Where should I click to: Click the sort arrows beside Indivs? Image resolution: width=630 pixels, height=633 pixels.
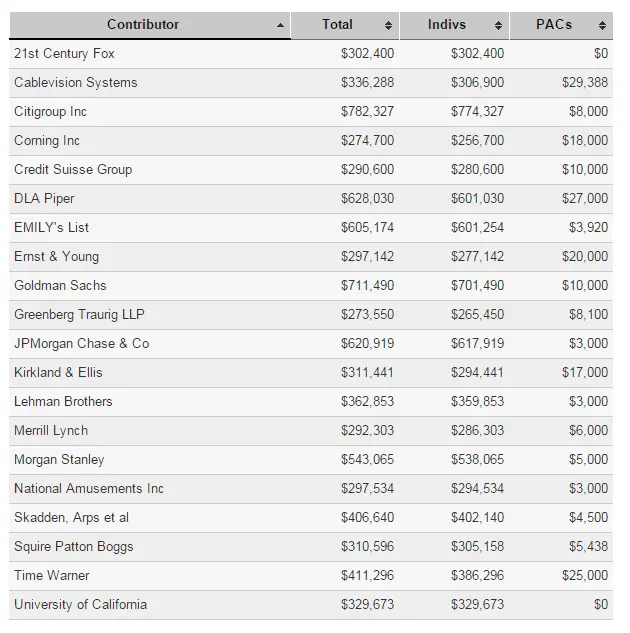pyautogui.click(x=498, y=26)
